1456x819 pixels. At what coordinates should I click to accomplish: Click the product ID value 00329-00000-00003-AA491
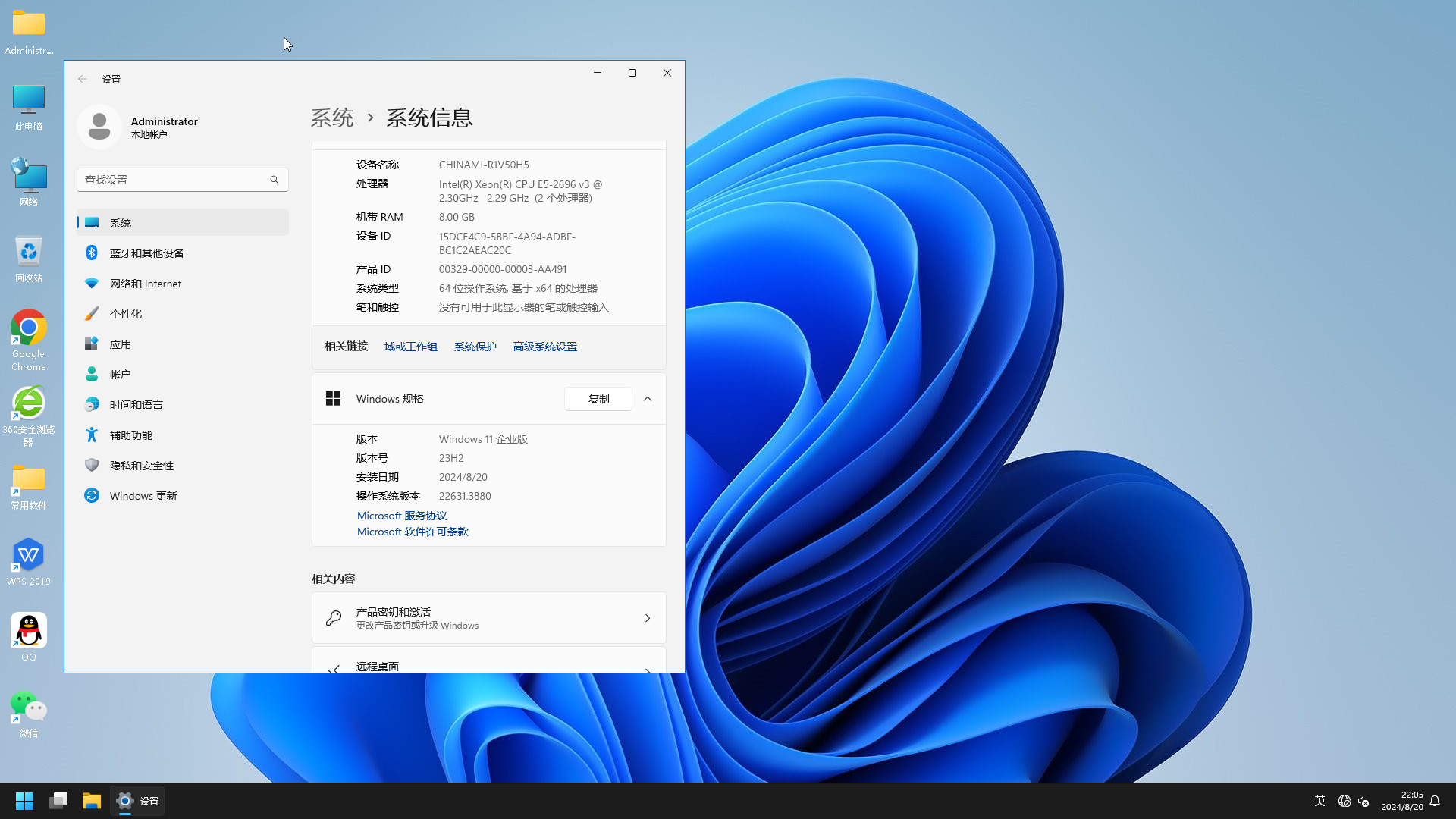click(x=503, y=269)
